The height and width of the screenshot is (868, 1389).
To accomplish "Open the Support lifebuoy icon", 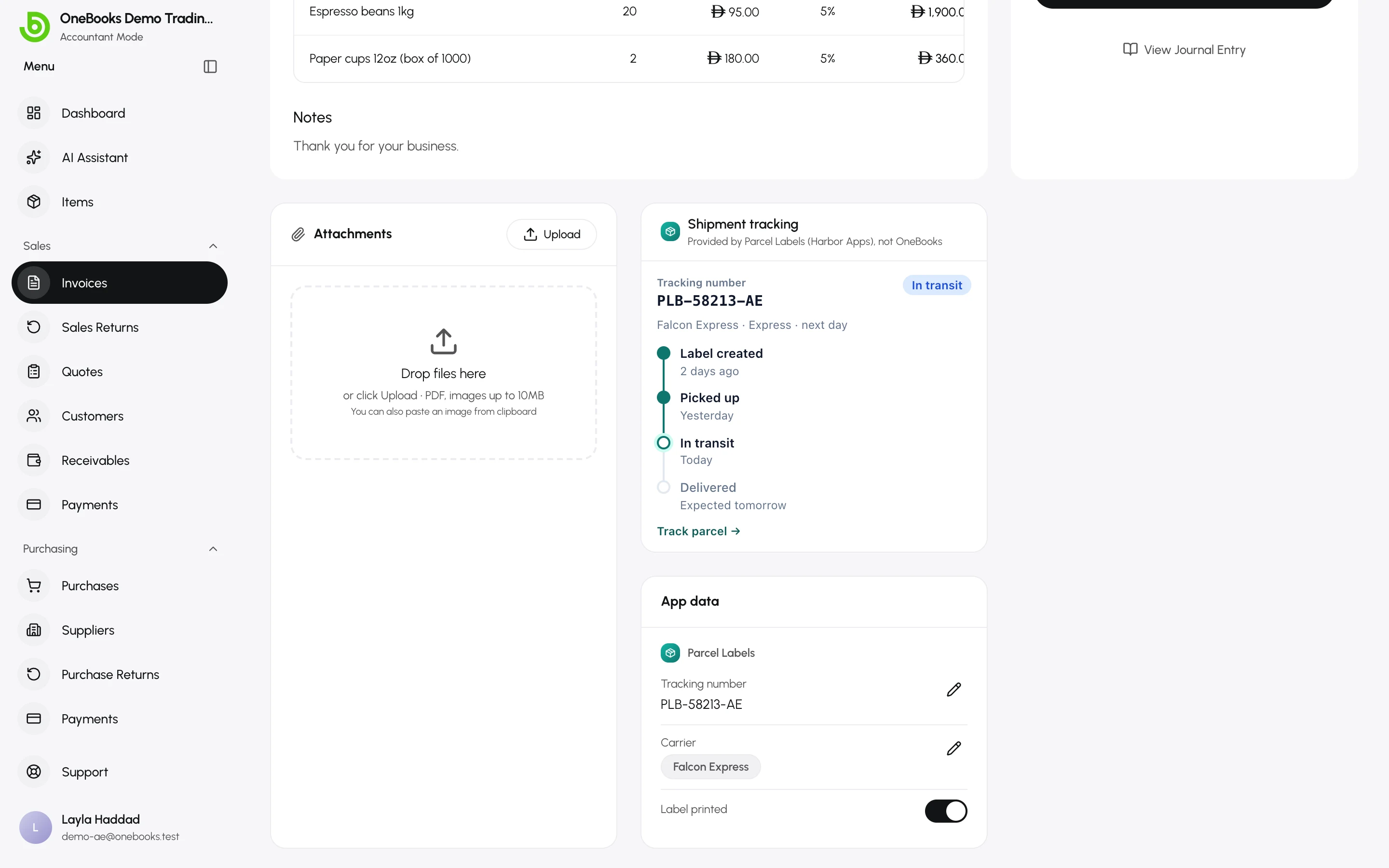I will pos(34,772).
